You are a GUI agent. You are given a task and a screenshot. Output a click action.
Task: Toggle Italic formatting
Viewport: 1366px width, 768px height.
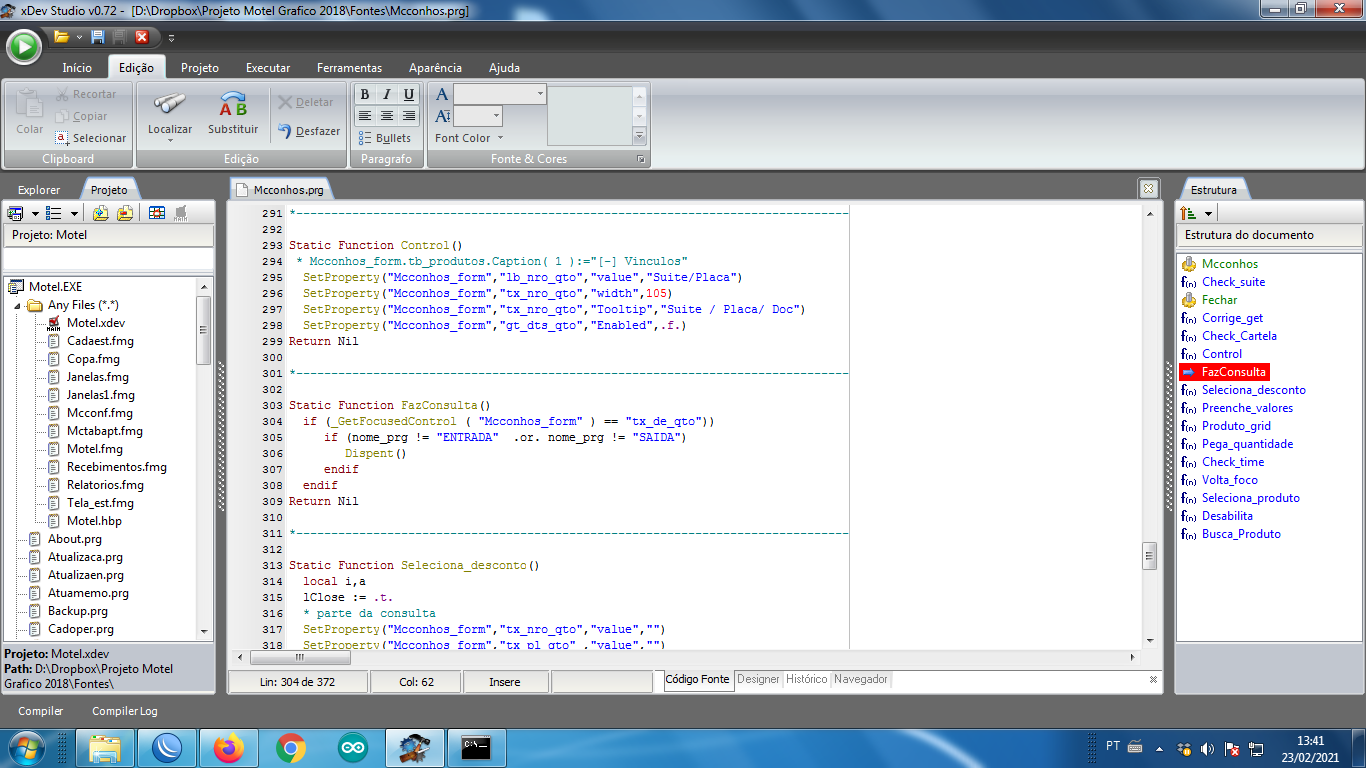pos(387,95)
